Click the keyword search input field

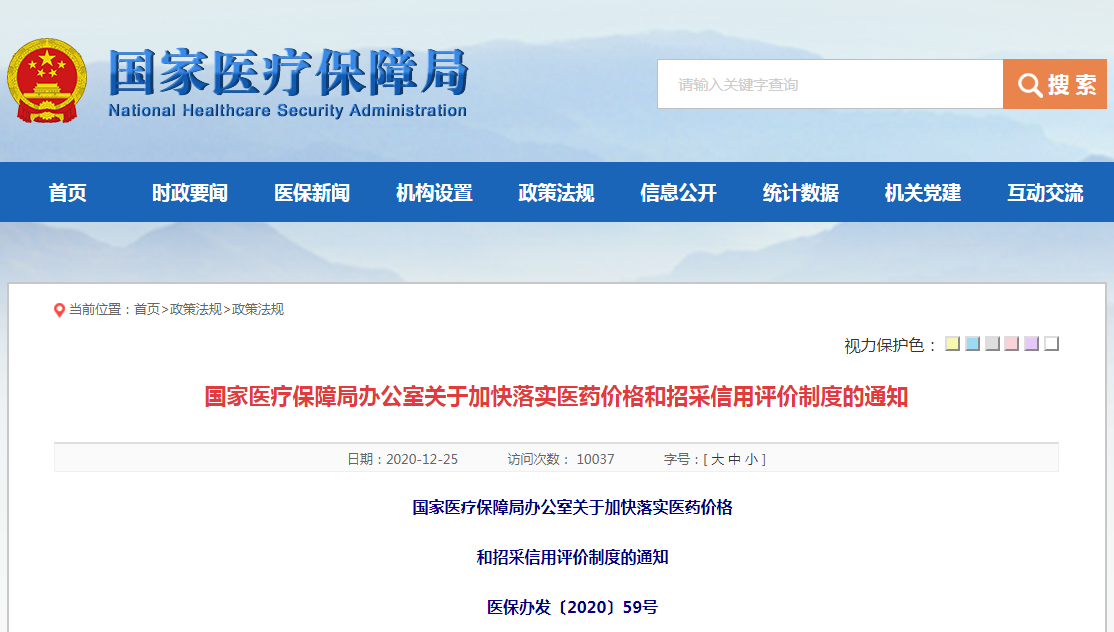(829, 85)
